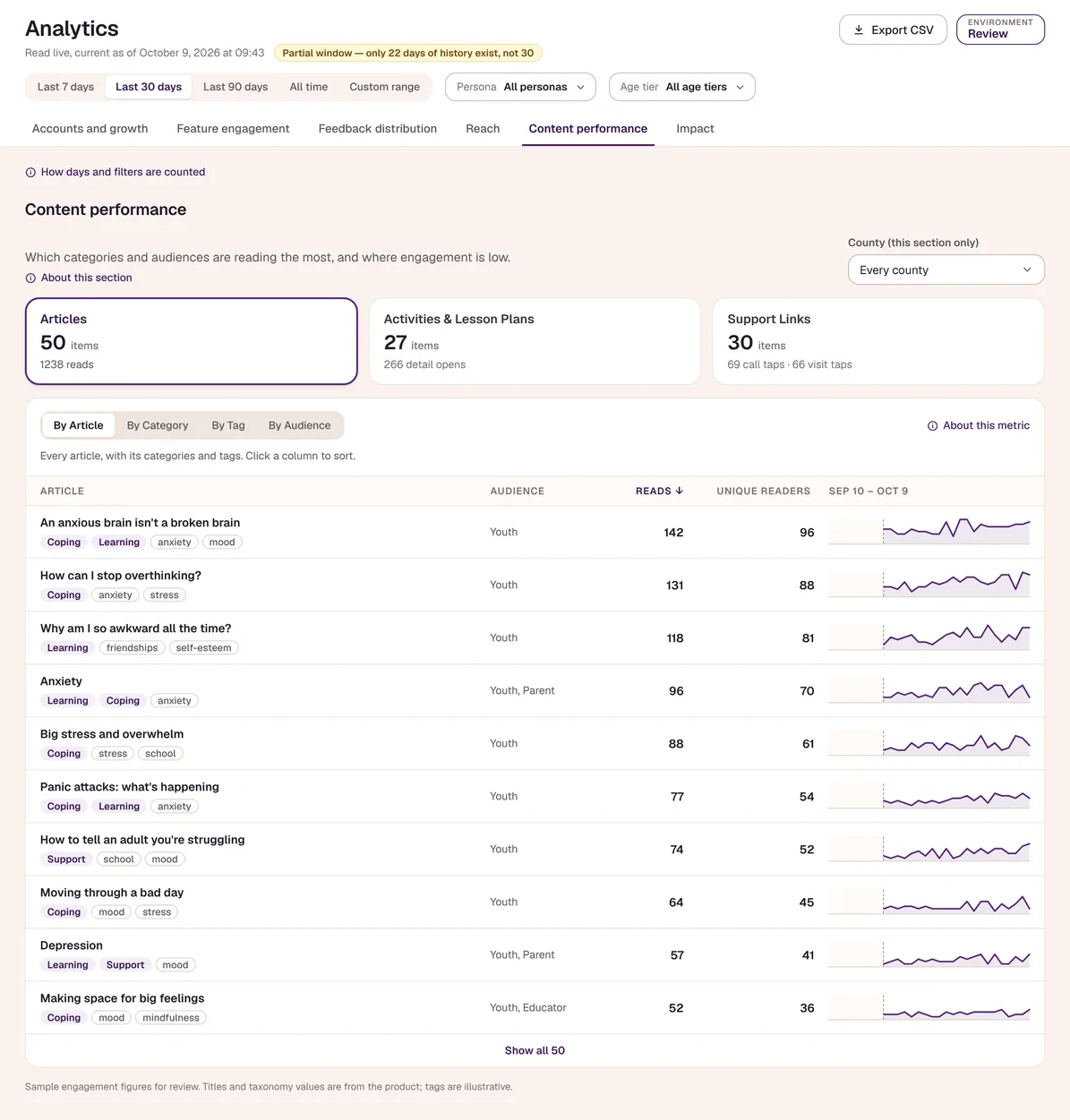Switch view to By Category
The width and height of the screenshot is (1070, 1120).
(158, 425)
